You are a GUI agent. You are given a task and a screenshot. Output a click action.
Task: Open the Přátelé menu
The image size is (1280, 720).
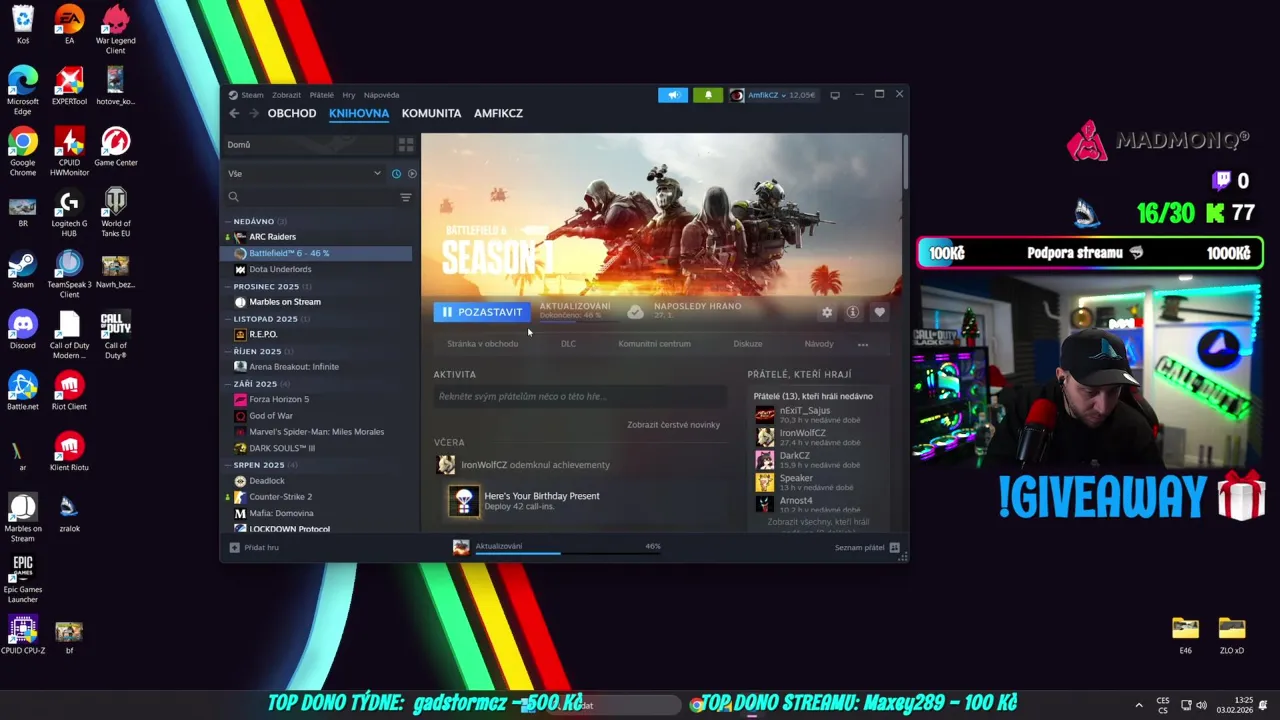tap(321, 95)
